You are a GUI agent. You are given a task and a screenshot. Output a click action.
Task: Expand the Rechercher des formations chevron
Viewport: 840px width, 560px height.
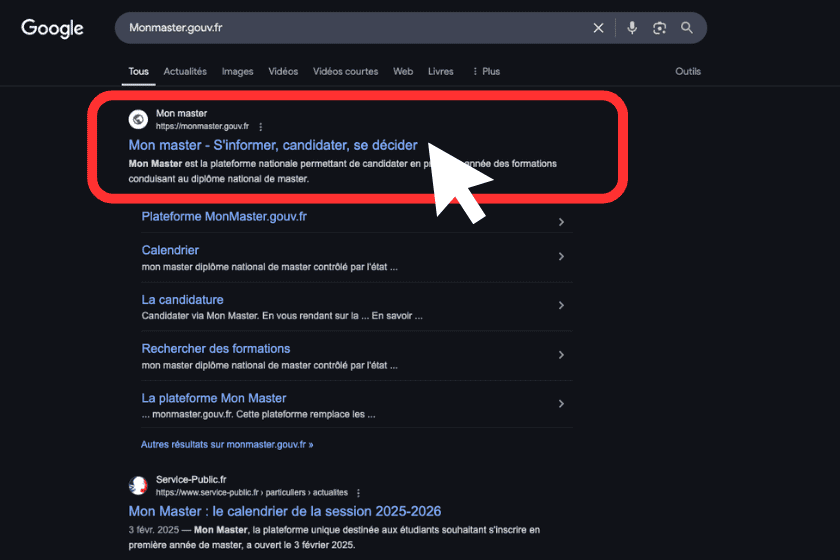tap(561, 355)
